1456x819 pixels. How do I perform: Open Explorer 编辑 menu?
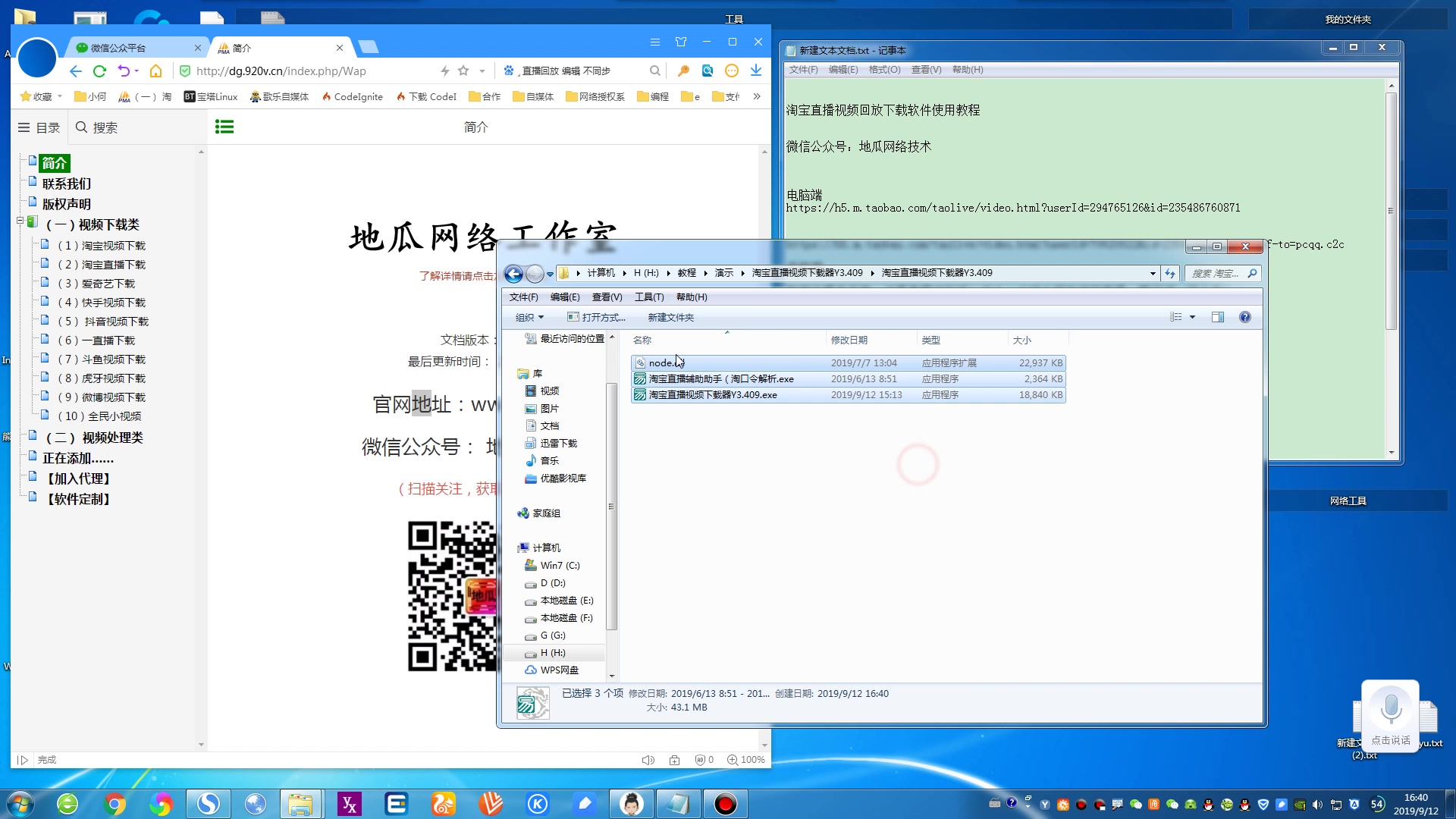coord(565,297)
